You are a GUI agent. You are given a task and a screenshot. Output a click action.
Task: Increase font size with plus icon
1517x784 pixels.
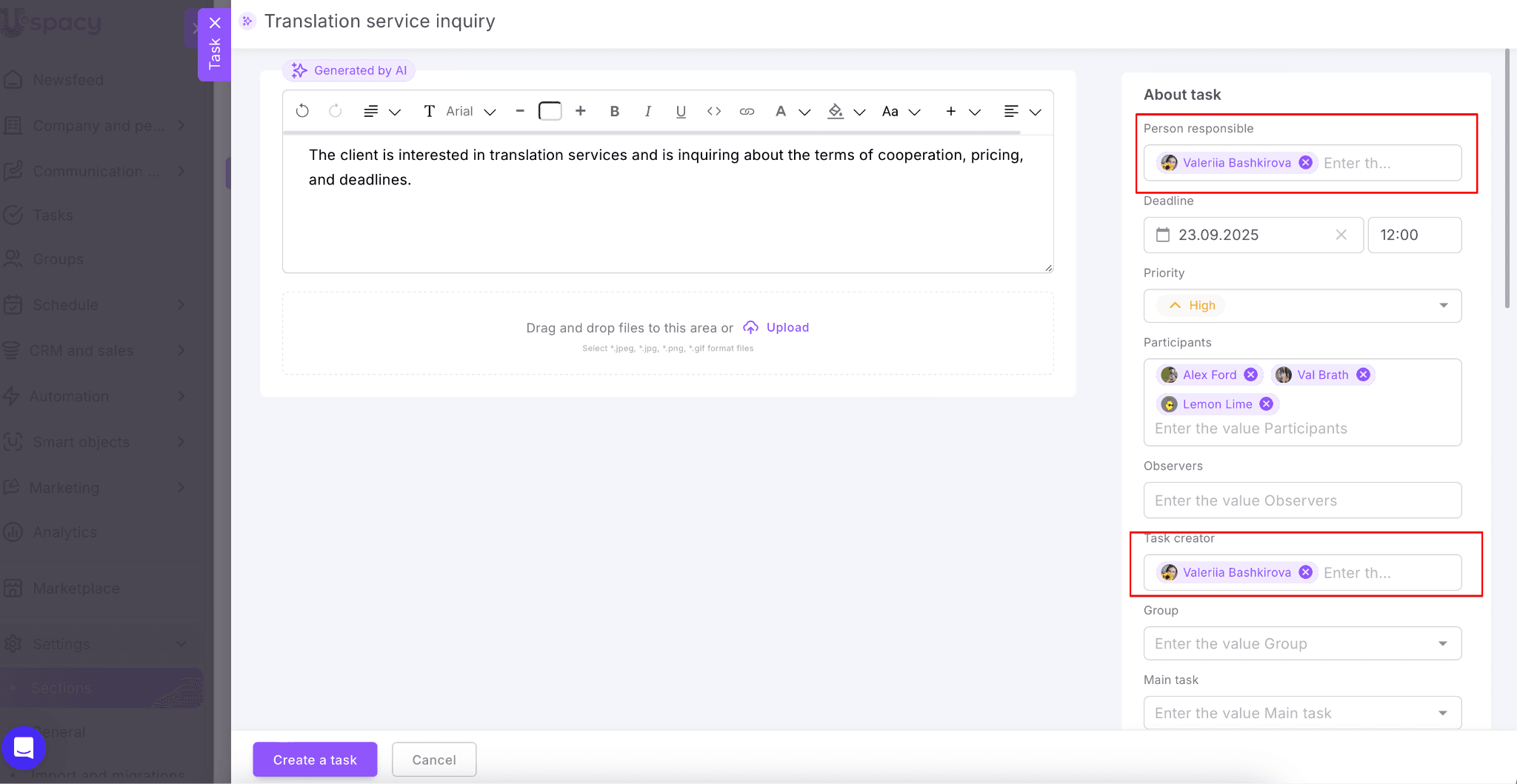click(x=581, y=111)
